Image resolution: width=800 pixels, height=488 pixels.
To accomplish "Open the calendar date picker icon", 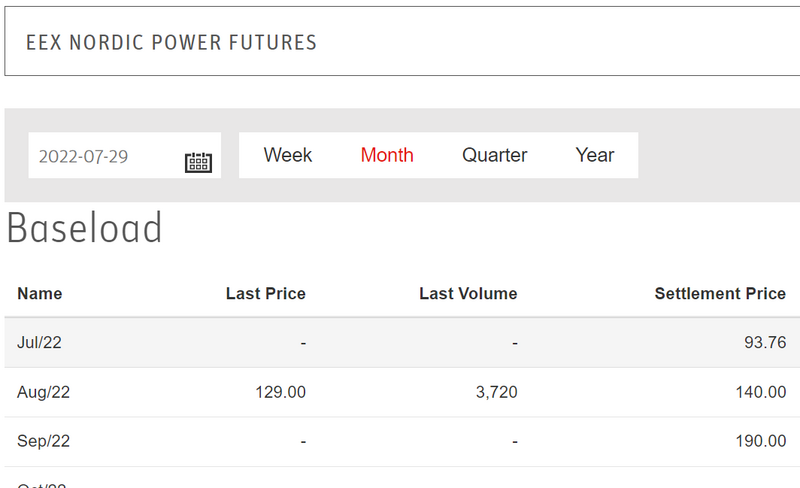I will (x=199, y=162).
